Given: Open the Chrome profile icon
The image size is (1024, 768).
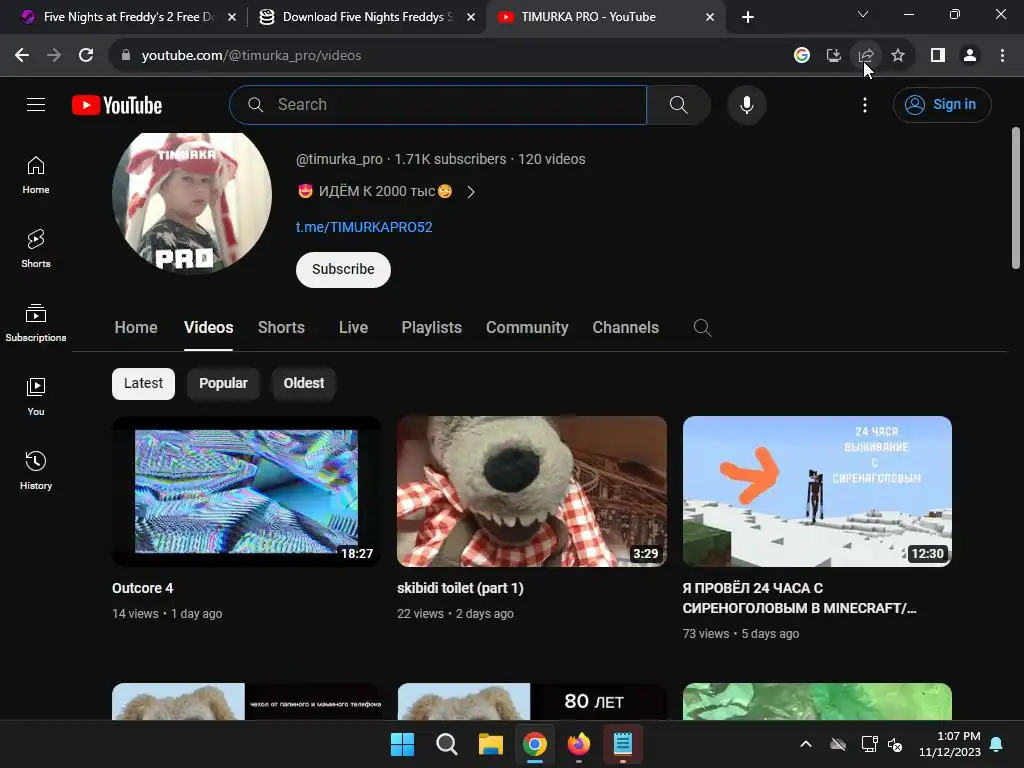Looking at the screenshot, I should tap(970, 56).
